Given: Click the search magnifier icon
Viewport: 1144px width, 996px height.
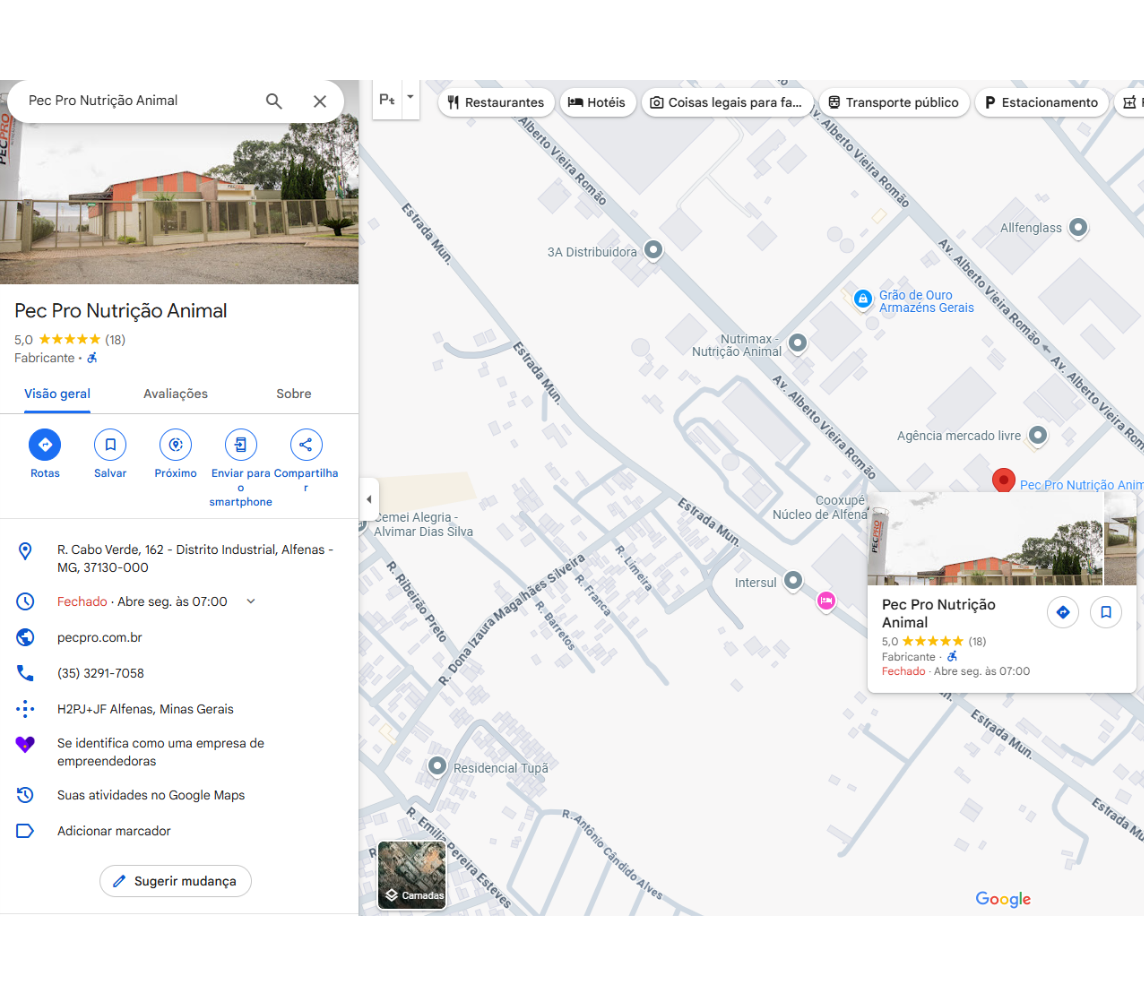Looking at the screenshot, I should click(274, 101).
